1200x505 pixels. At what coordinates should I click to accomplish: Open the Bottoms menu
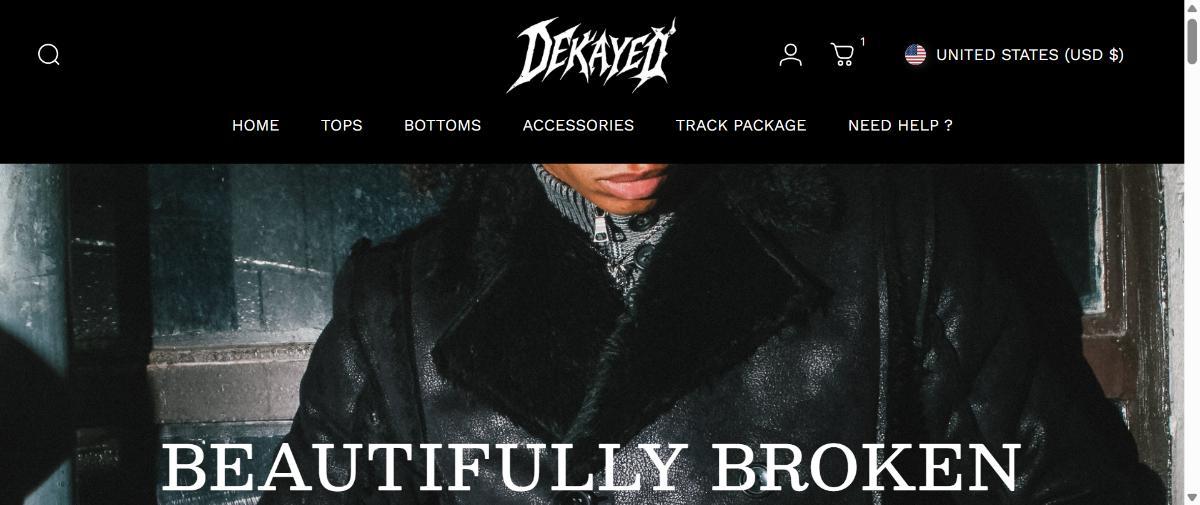pyautogui.click(x=442, y=125)
